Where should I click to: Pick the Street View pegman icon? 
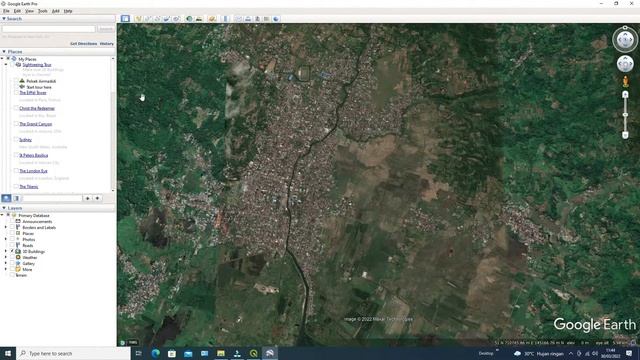(x=625, y=81)
